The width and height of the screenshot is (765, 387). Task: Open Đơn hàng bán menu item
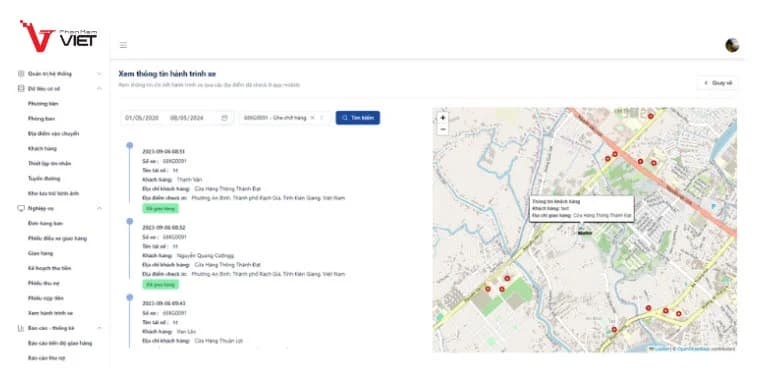(x=45, y=223)
